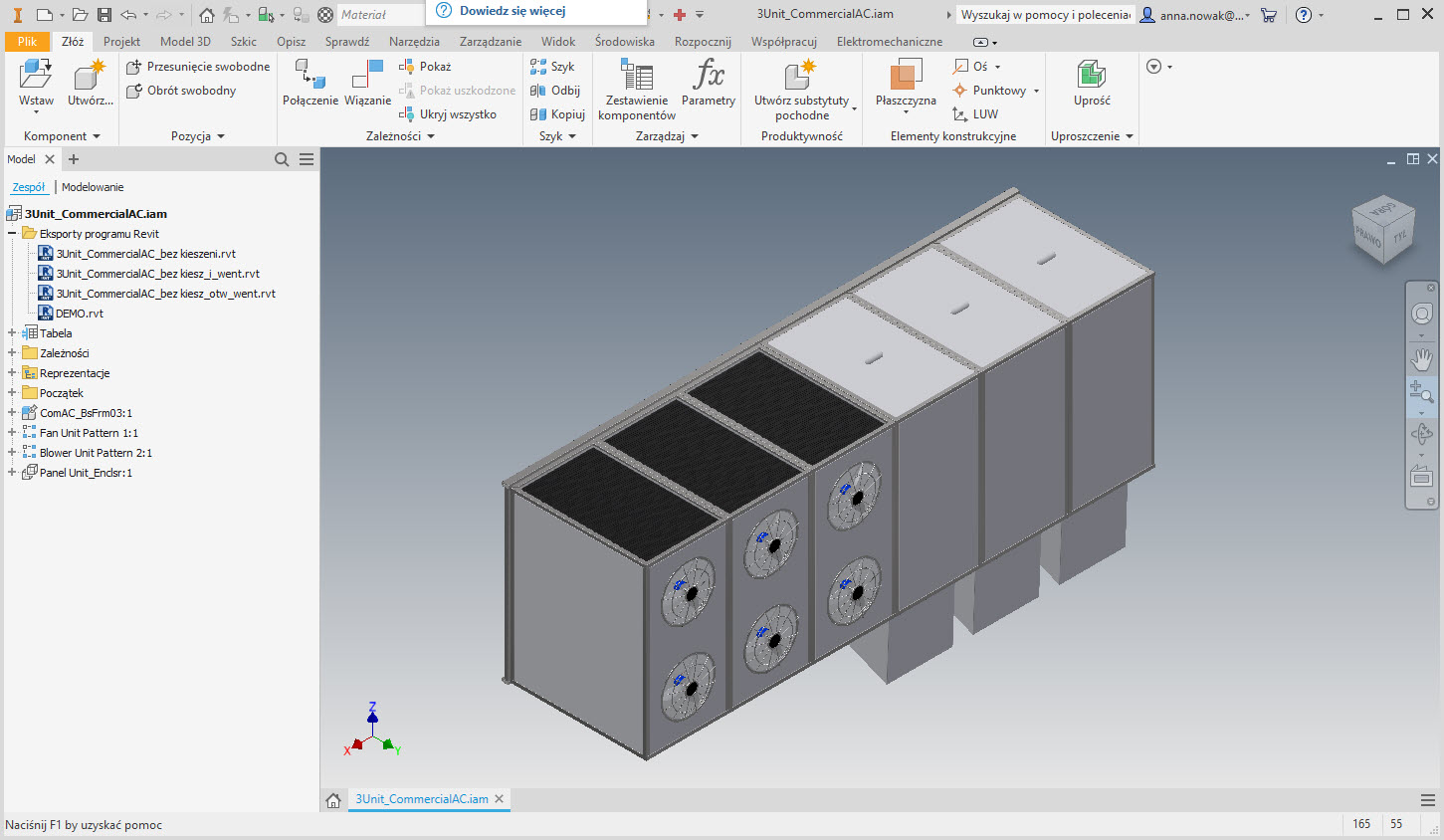Select the Wiązanie constraint tool
1444x840 pixels.
tap(367, 77)
